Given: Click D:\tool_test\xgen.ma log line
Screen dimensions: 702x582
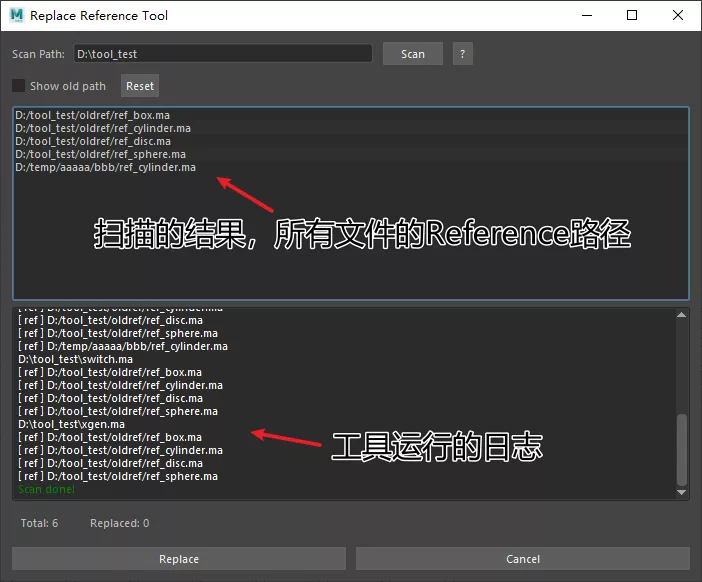Looking at the screenshot, I should 71,424.
